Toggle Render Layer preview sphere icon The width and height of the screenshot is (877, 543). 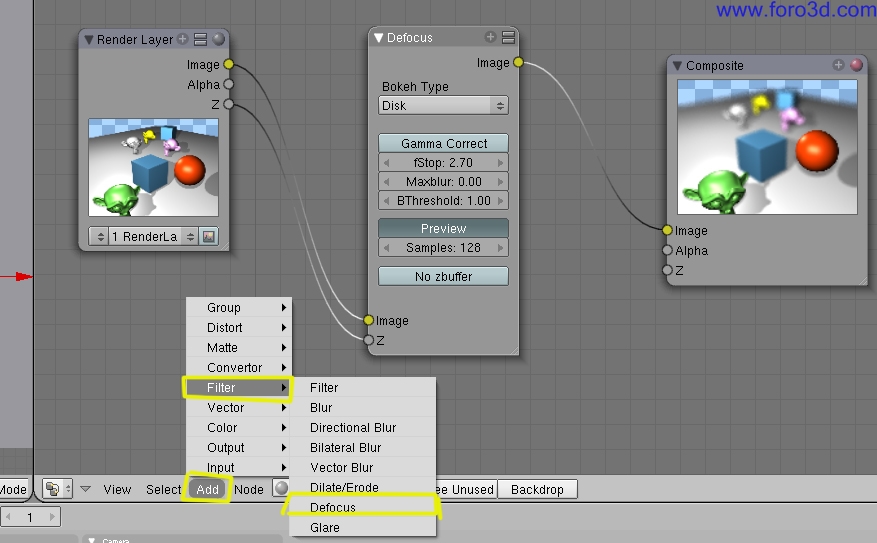(219, 39)
